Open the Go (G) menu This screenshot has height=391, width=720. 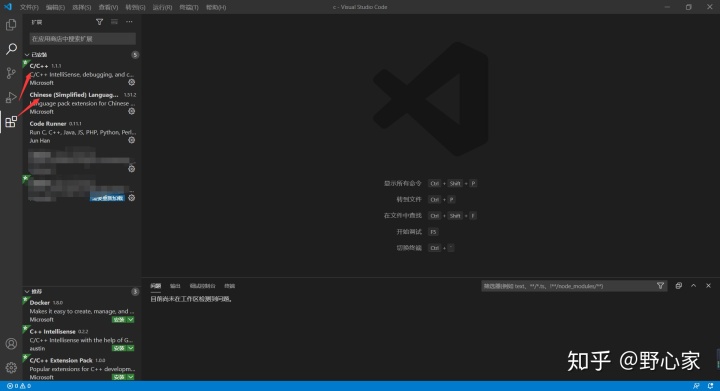135,7
